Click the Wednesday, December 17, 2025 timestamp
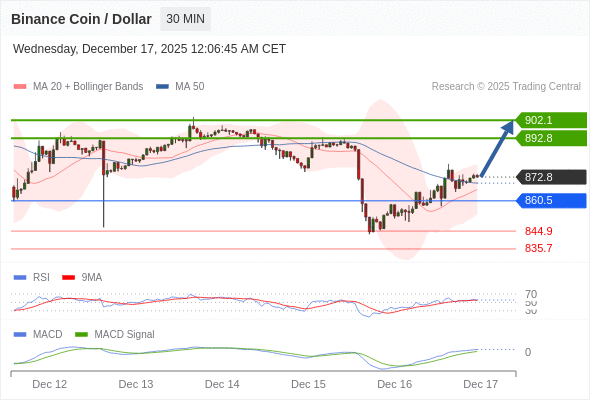The image size is (590, 400). (149, 49)
